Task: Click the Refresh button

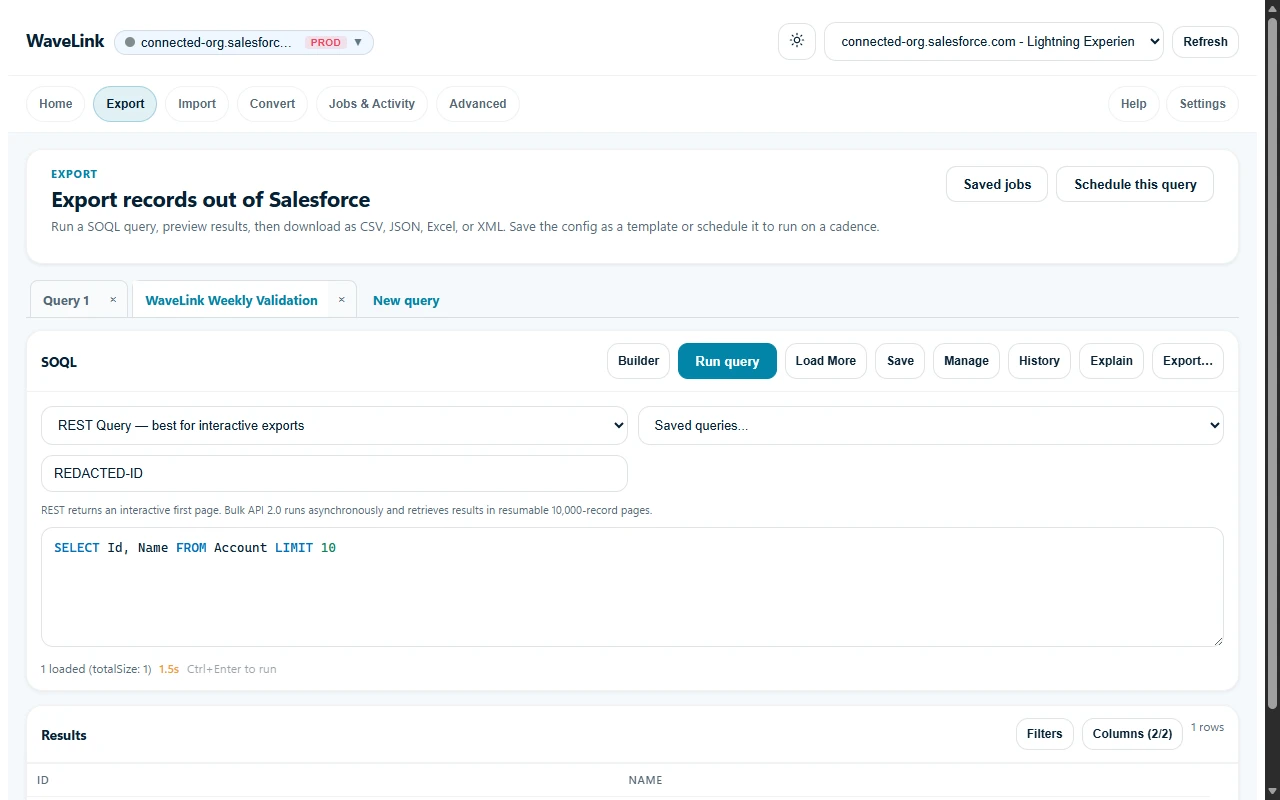Action: click(1205, 42)
